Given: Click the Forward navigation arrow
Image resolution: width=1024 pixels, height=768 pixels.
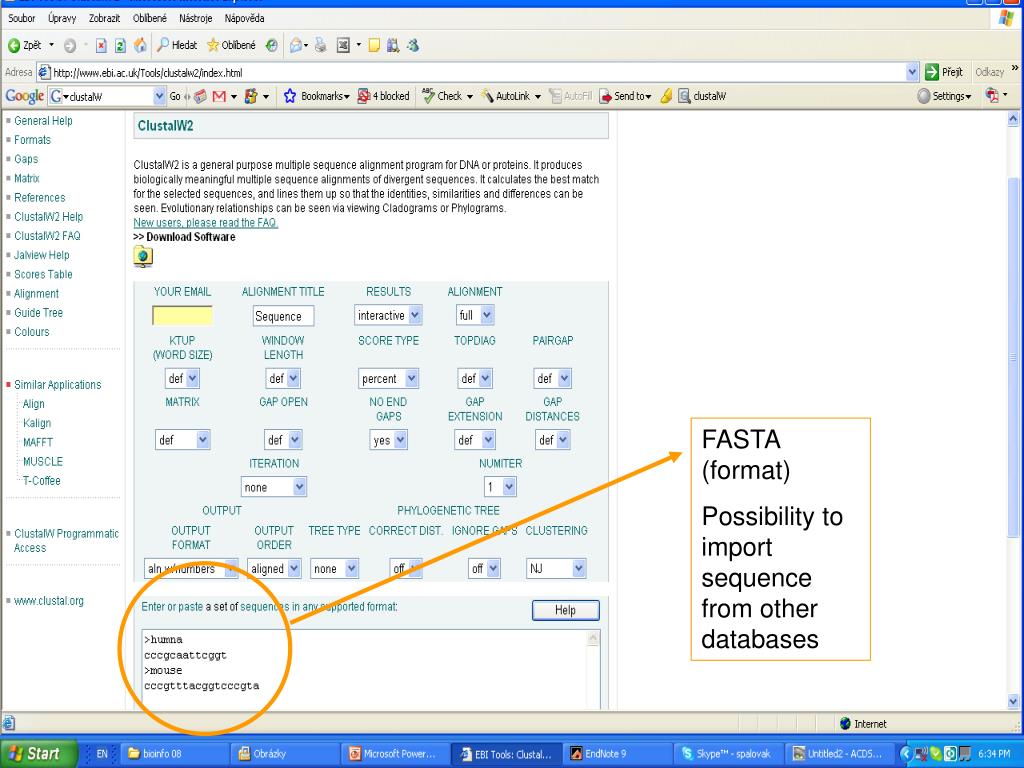Looking at the screenshot, I should pyautogui.click(x=70, y=46).
